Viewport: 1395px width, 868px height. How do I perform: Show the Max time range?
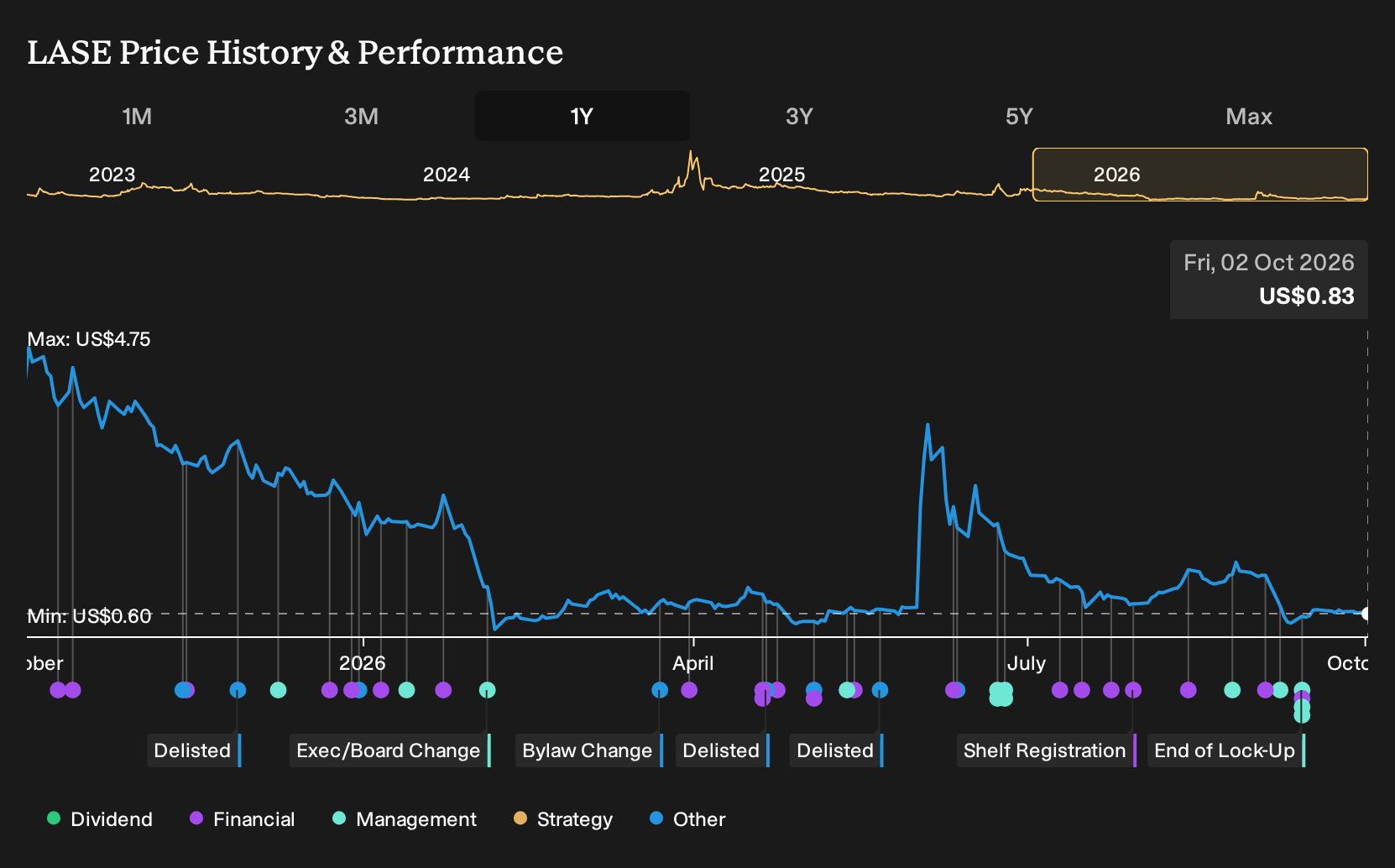coord(1249,116)
